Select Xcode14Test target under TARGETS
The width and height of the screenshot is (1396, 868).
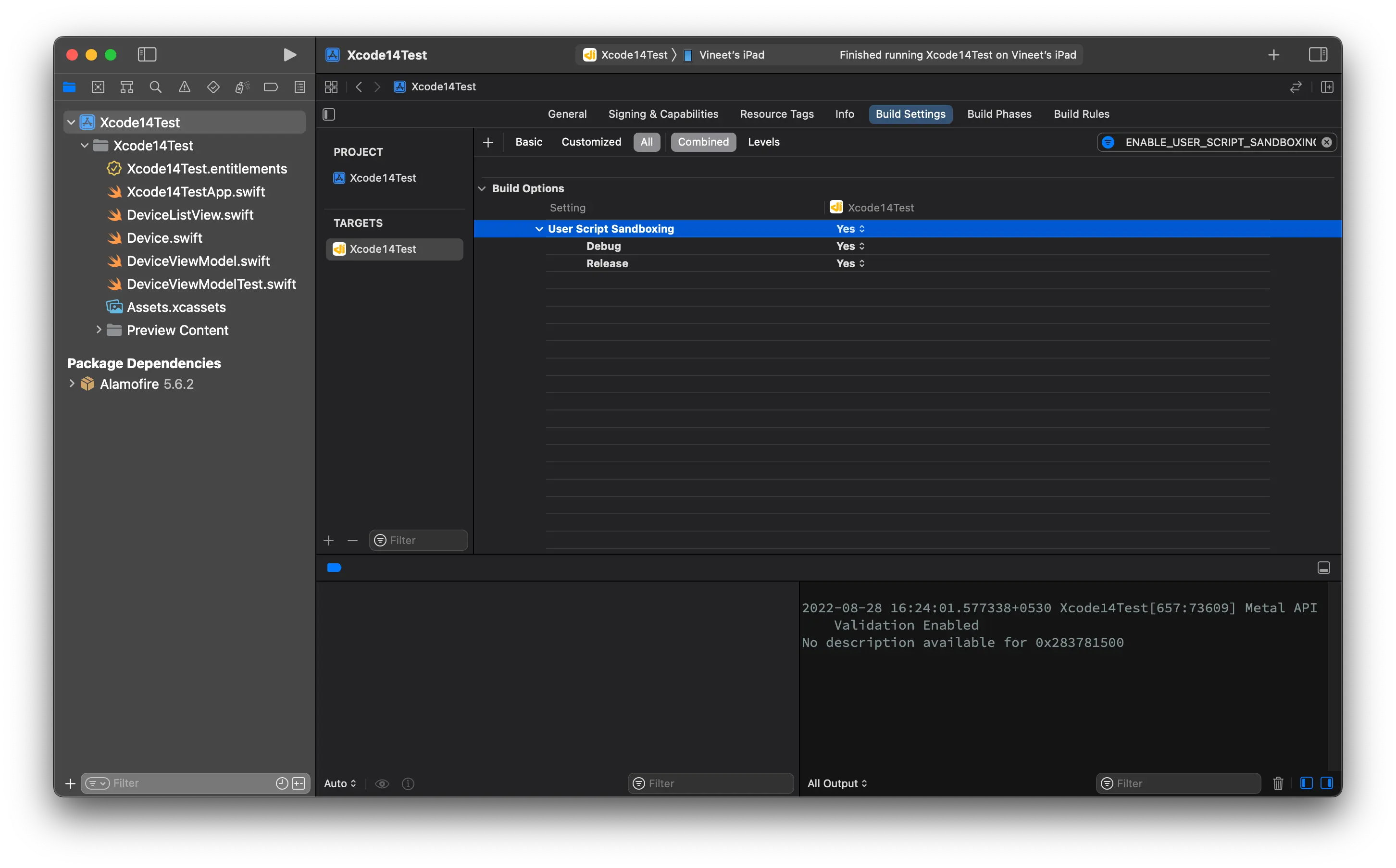coord(394,249)
